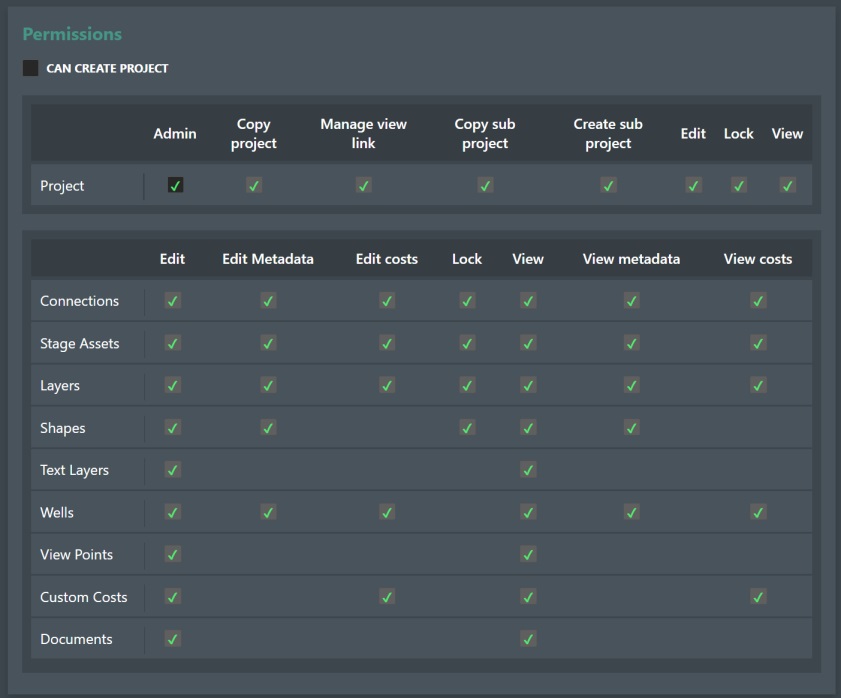The image size is (841, 698).
Task: Uncheck Copy sub project for Project
Action: click(x=485, y=186)
